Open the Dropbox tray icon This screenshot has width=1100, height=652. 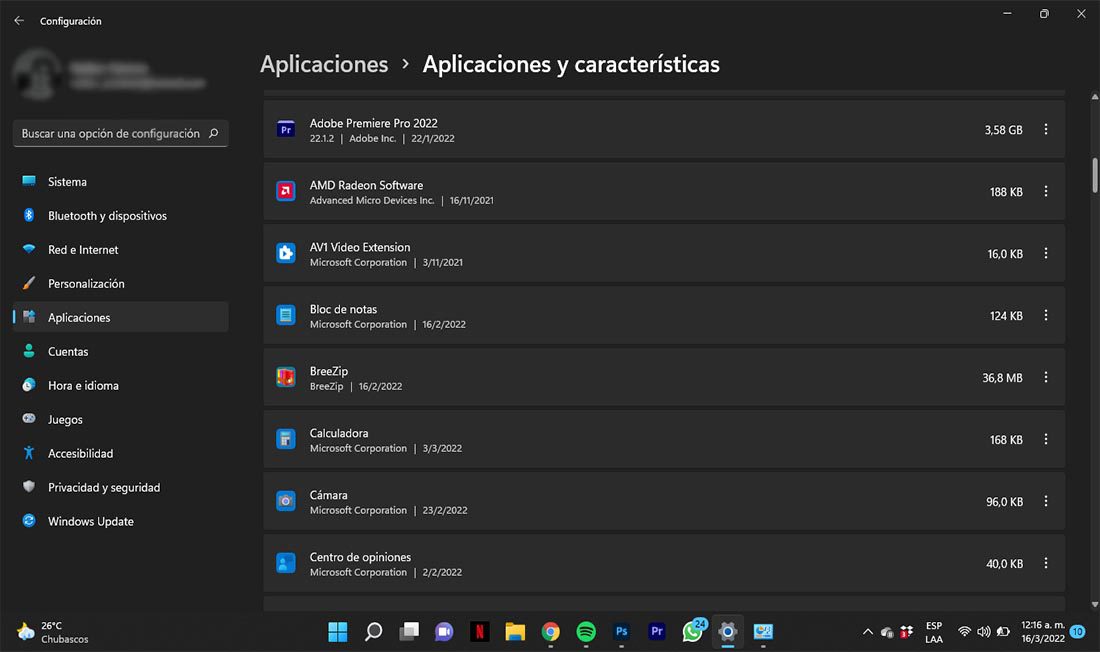point(906,632)
